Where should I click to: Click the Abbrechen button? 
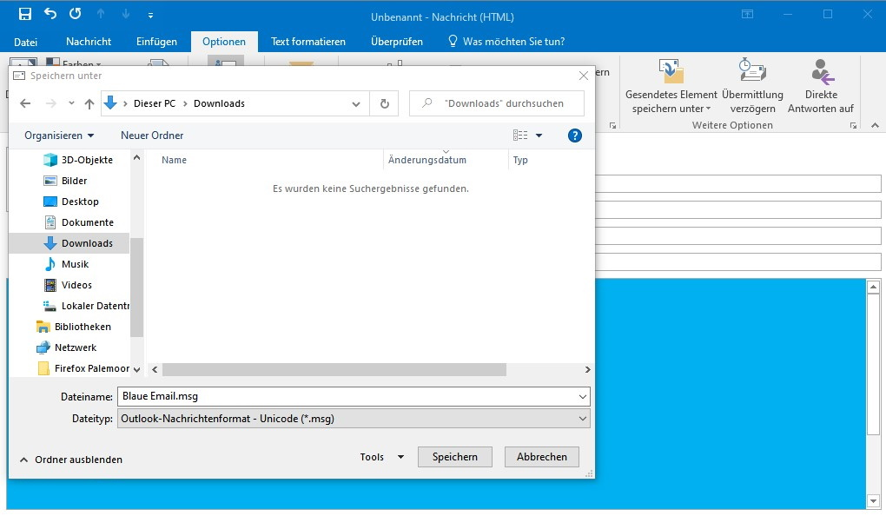(x=542, y=457)
